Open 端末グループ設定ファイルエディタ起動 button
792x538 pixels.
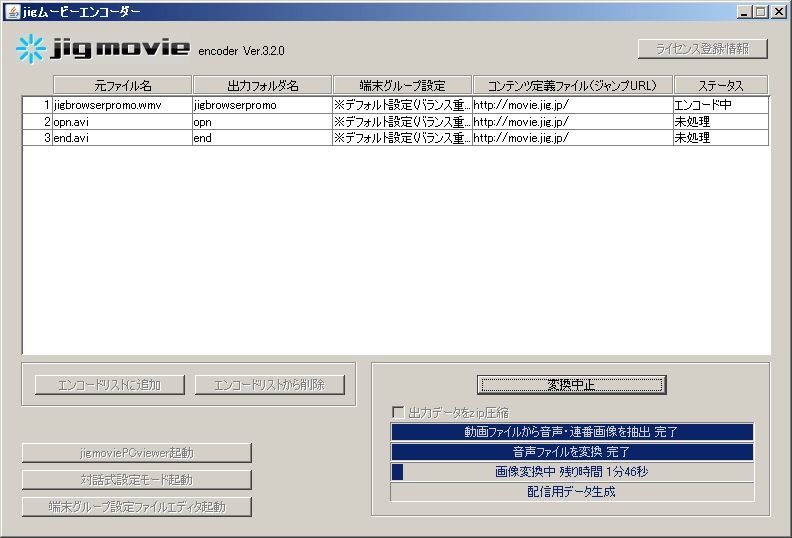pyautogui.click(x=137, y=506)
